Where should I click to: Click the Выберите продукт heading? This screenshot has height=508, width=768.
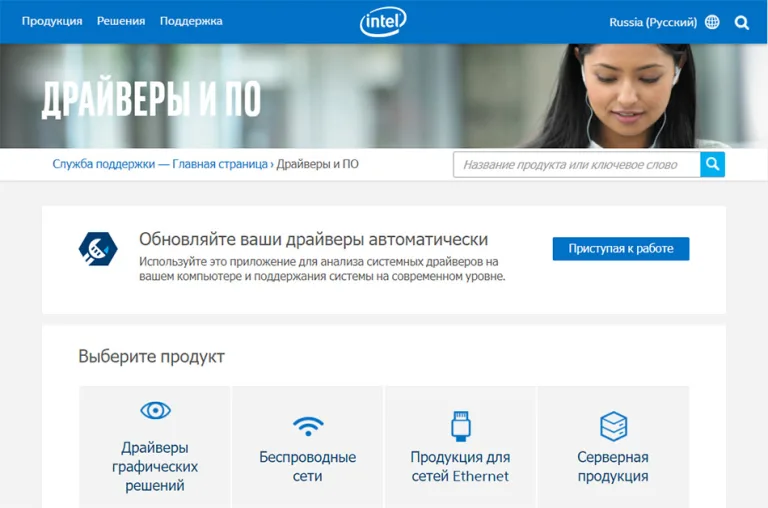(x=151, y=356)
